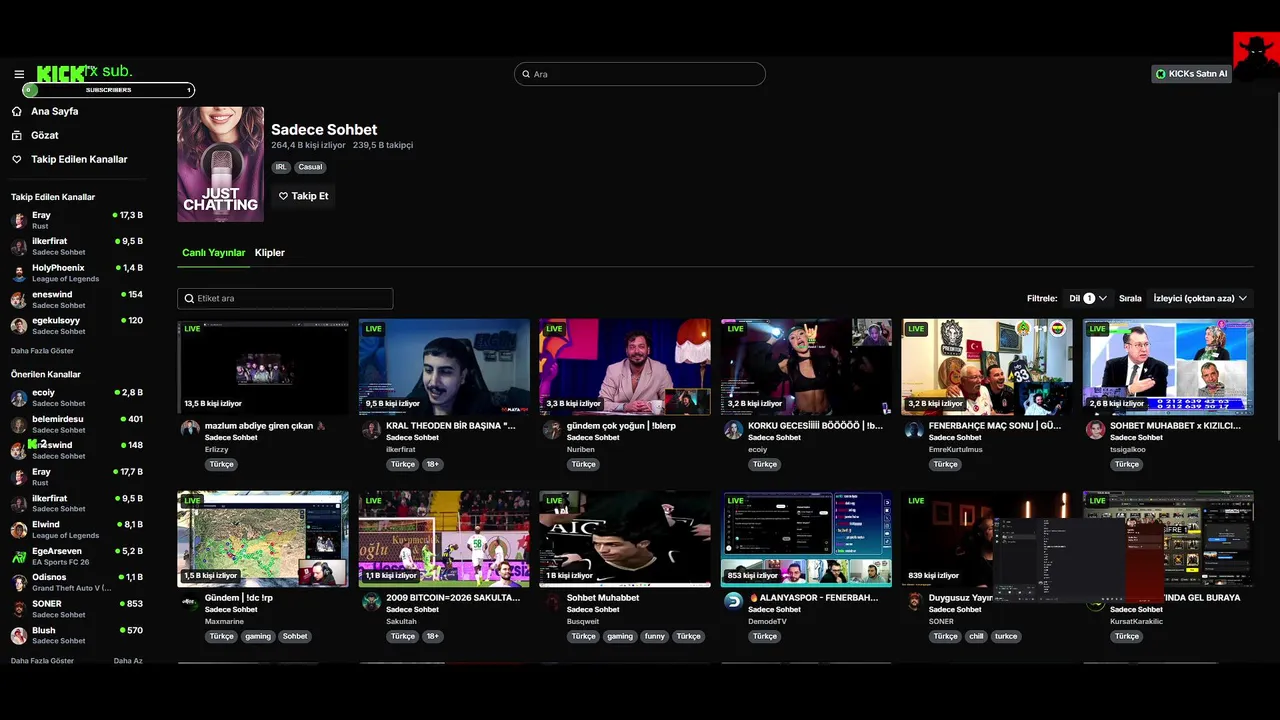
Task: Click the Casual category tag
Action: pos(311,167)
